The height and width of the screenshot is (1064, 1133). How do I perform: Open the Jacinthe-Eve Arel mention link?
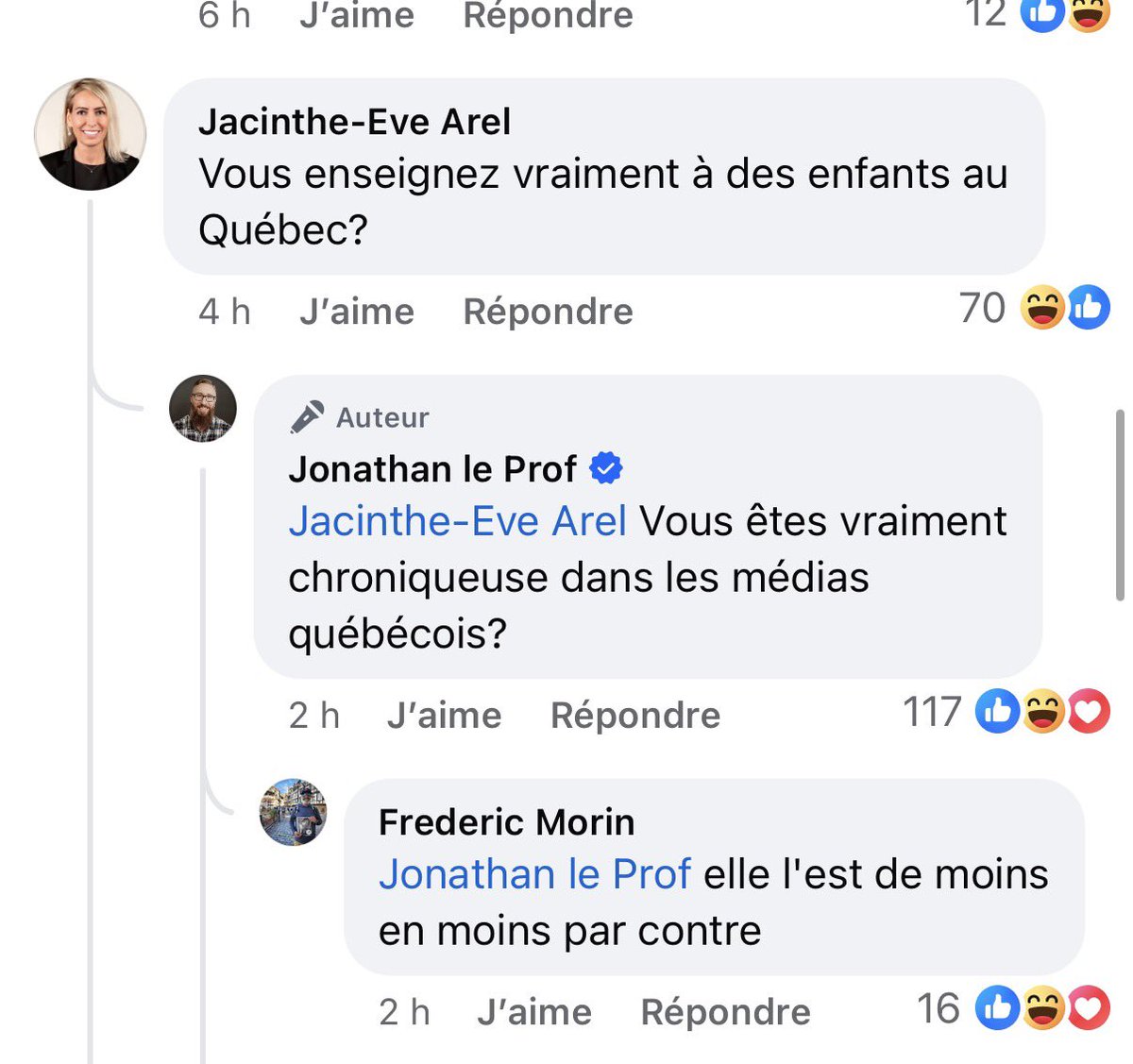point(458,521)
